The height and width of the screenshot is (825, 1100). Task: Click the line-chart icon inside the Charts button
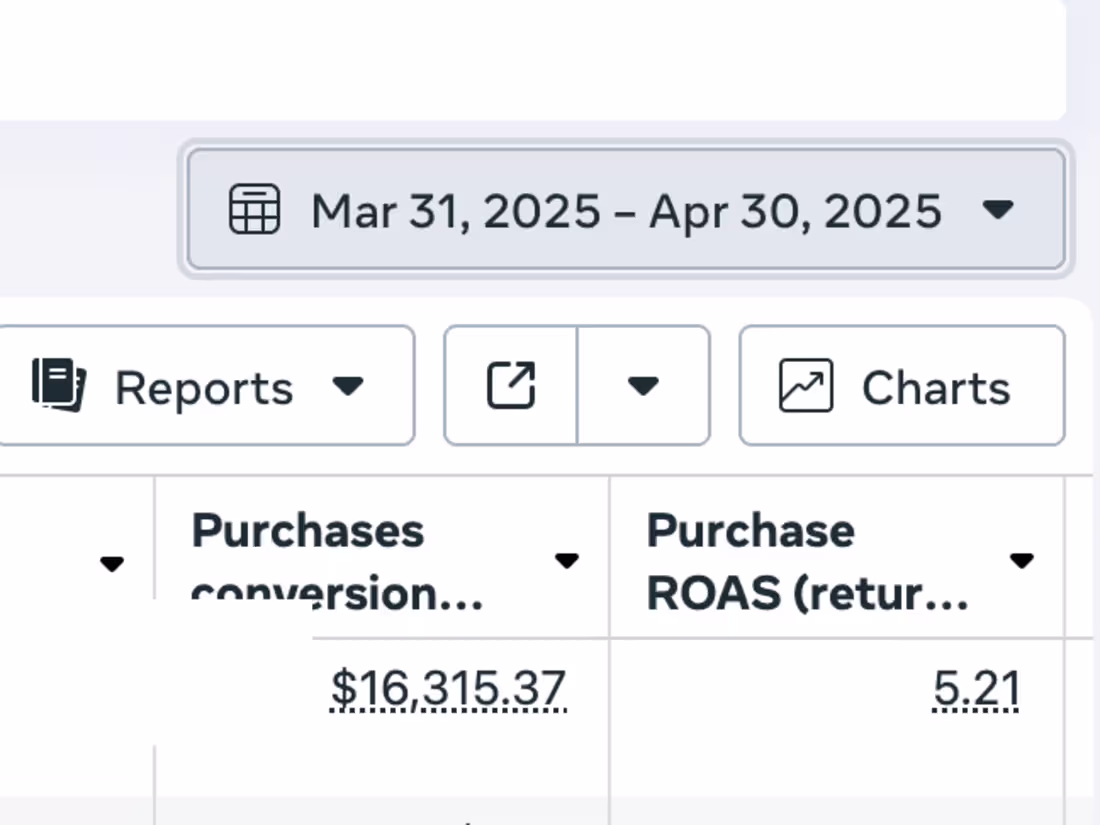coord(805,385)
